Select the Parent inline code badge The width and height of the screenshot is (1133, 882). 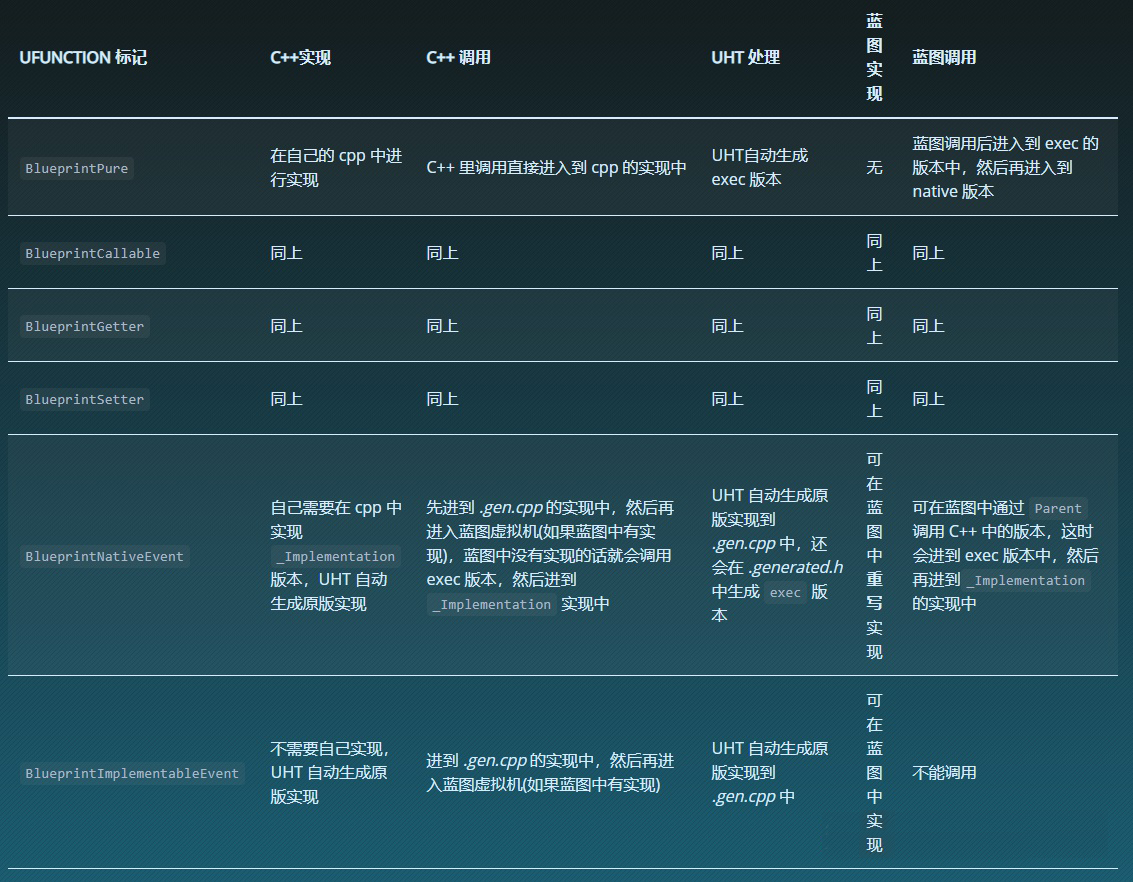1057,508
